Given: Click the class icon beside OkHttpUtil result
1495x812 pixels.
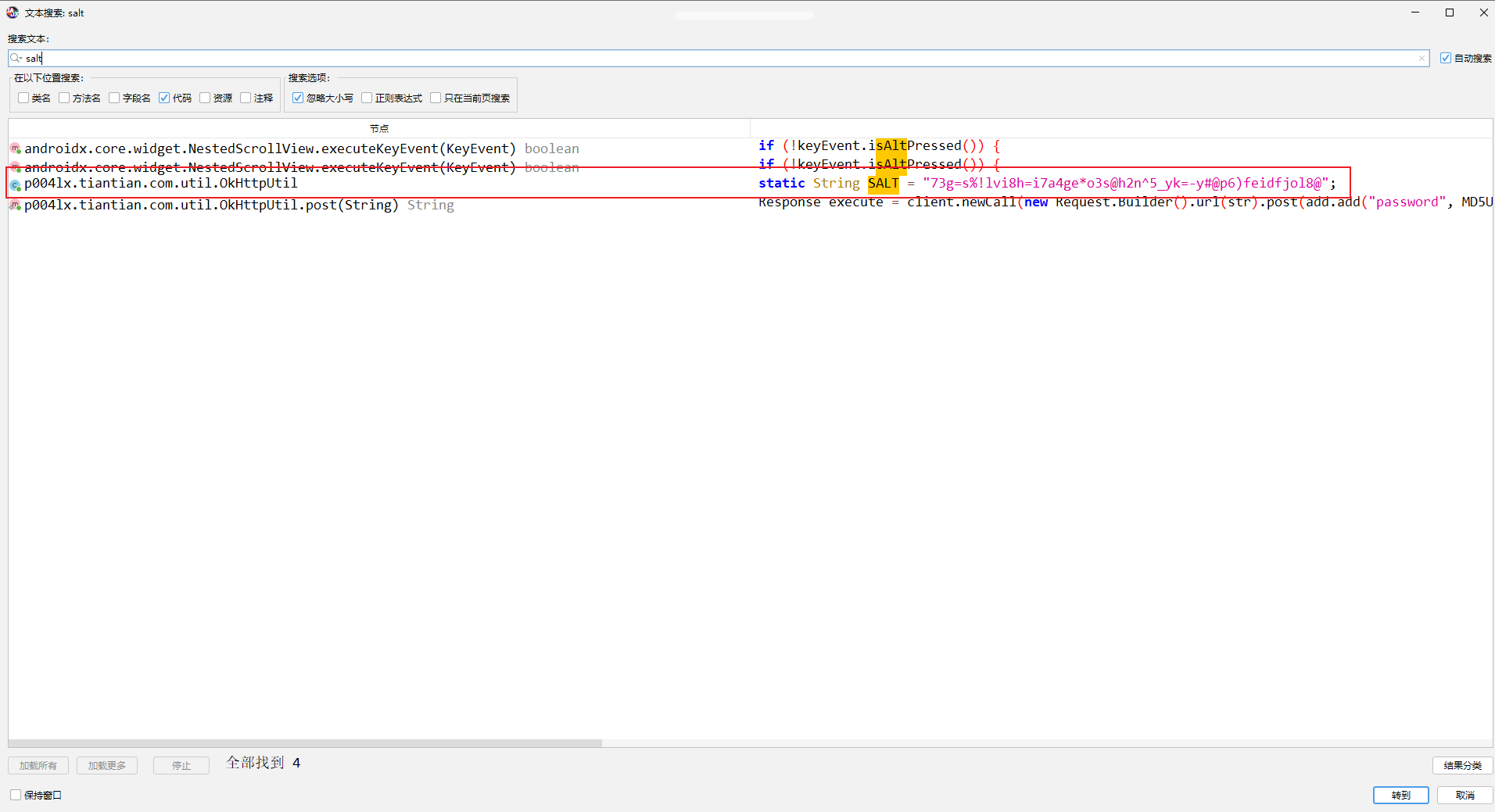Looking at the screenshot, I should [x=15, y=185].
